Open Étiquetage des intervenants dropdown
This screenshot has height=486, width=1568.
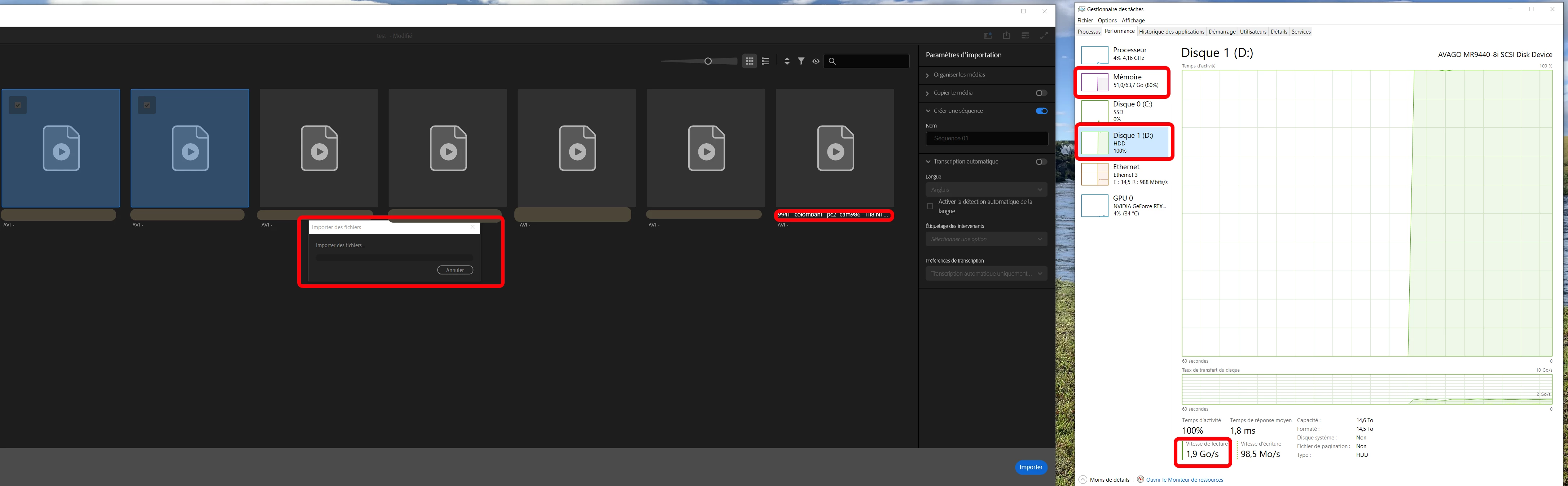click(986, 239)
